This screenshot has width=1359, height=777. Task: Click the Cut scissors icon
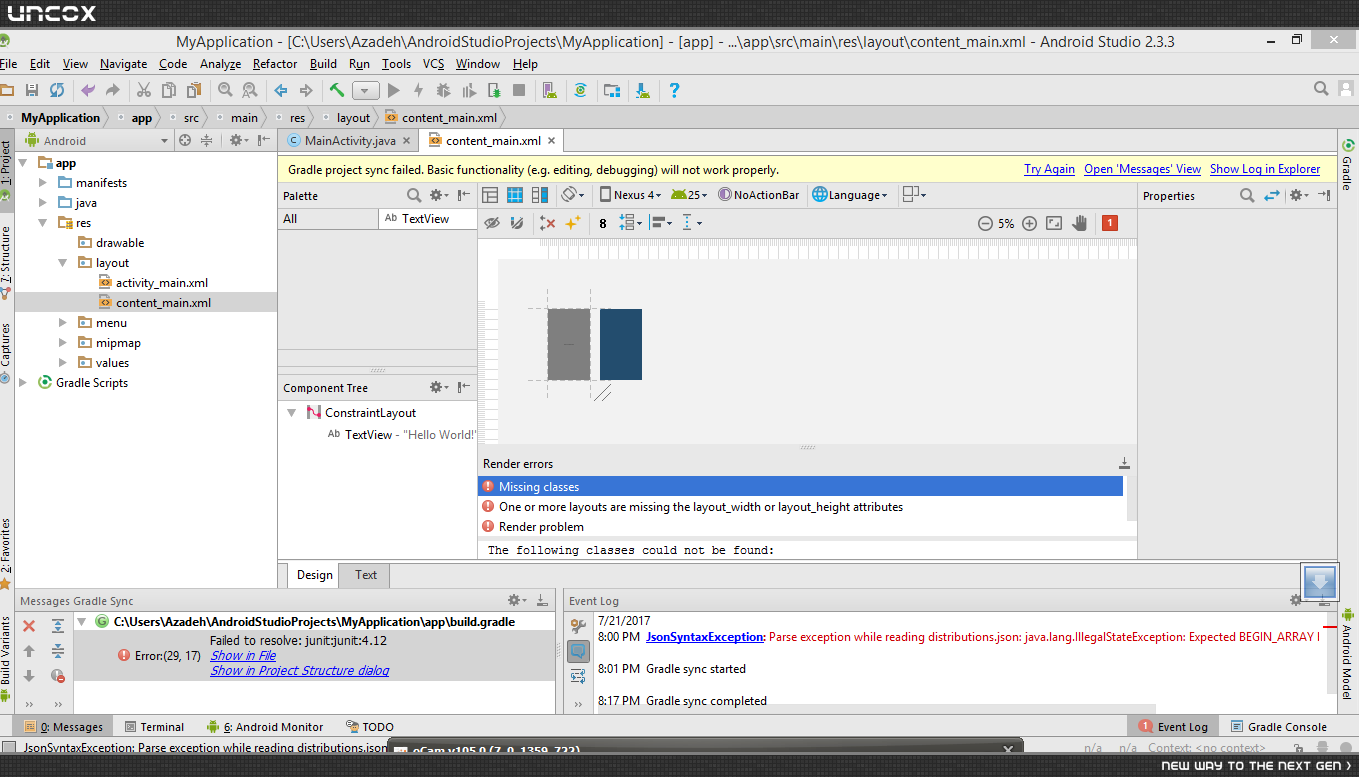click(143, 90)
